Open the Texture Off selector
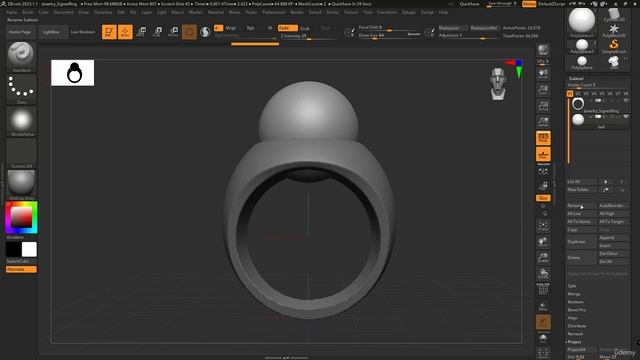The width and height of the screenshot is (640, 360). pyautogui.click(x=21, y=153)
